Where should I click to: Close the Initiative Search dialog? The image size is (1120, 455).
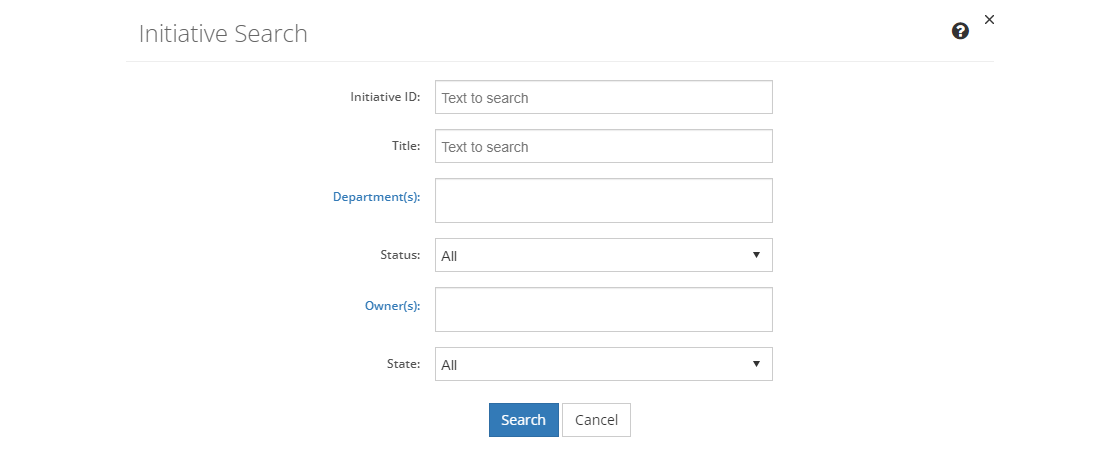click(989, 19)
